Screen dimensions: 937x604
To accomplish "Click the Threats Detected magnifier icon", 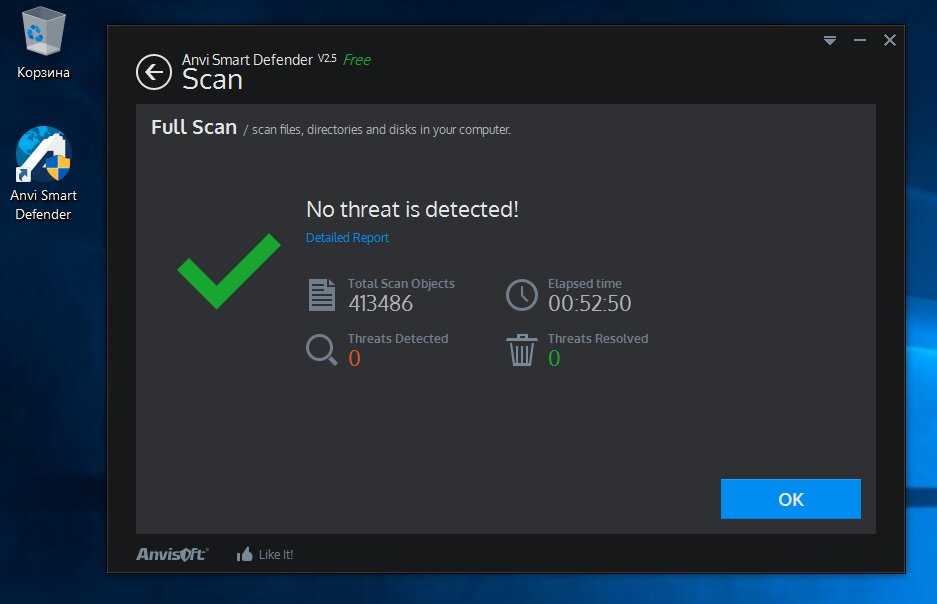I will [321, 349].
